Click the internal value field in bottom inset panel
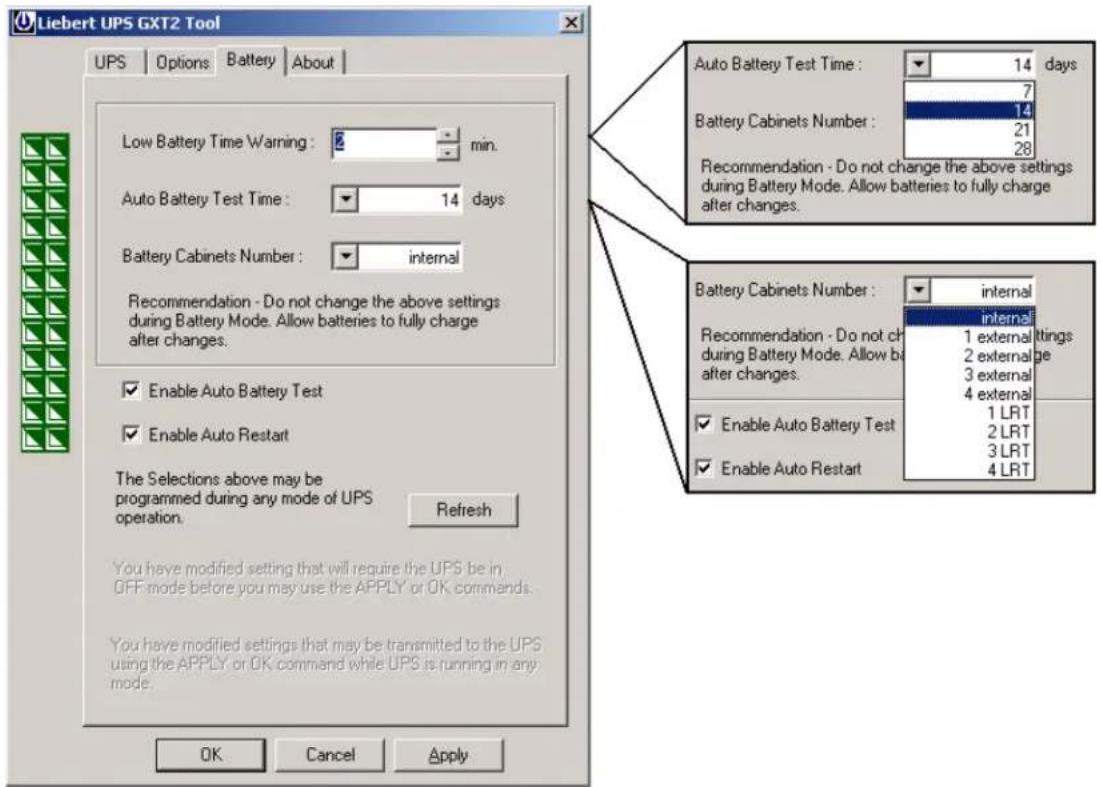 tap(982, 290)
